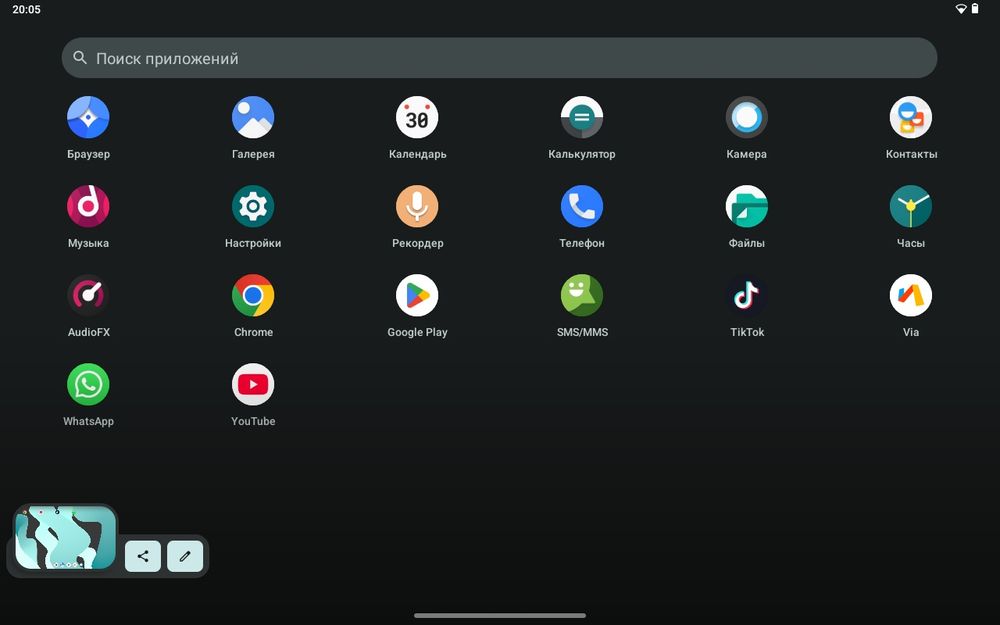
Task: Open Настройки settings app
Action: 253,206
